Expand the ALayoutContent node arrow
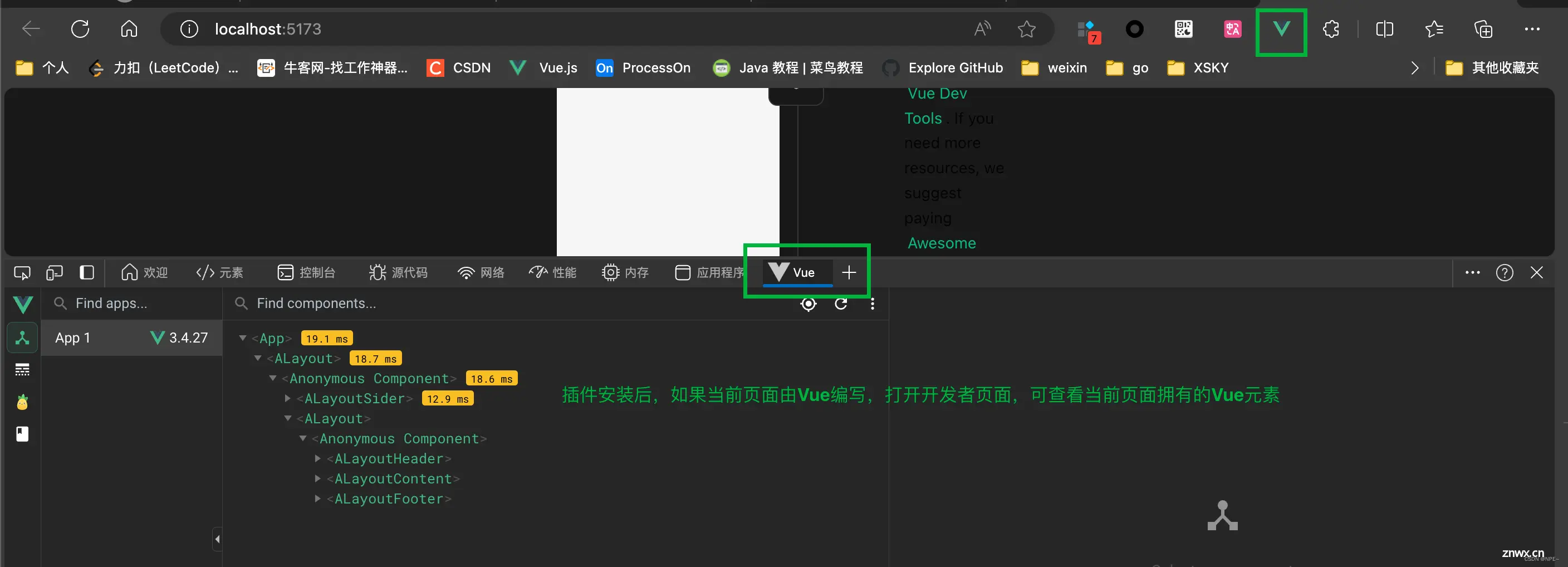The height and width of the screenshot is (567, 1568). tap(317, 478)
